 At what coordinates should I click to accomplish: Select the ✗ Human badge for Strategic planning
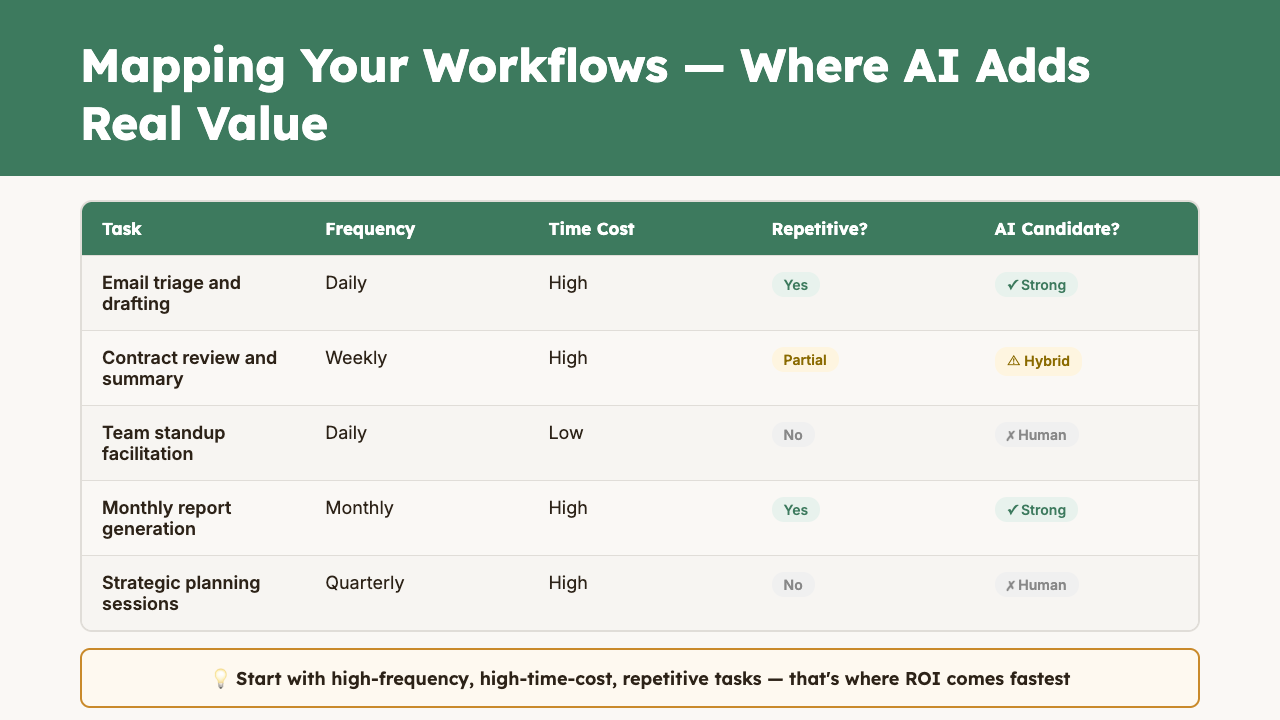[1036, 585]
